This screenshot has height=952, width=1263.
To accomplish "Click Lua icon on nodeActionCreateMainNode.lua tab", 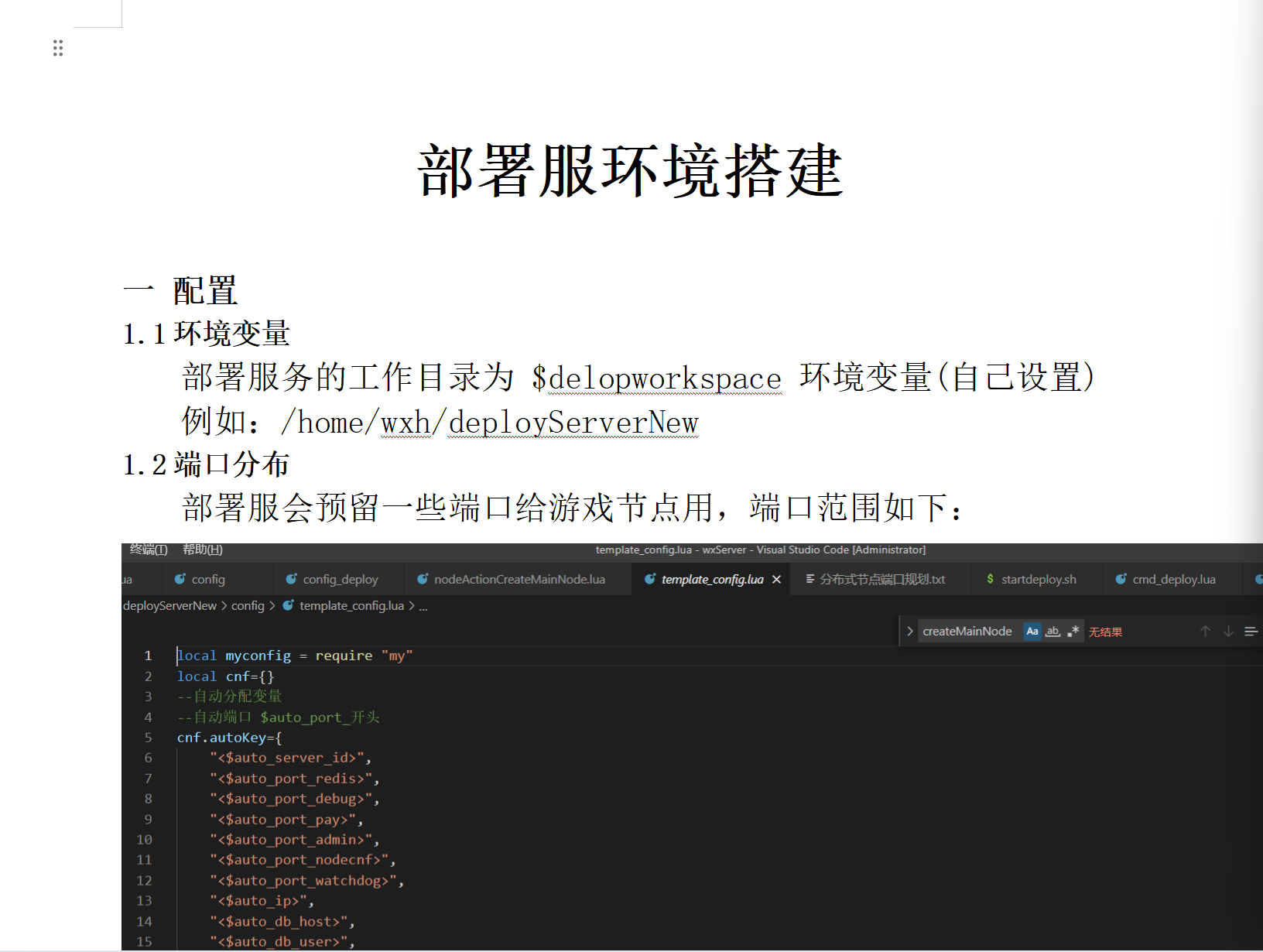I will (423, 579).
